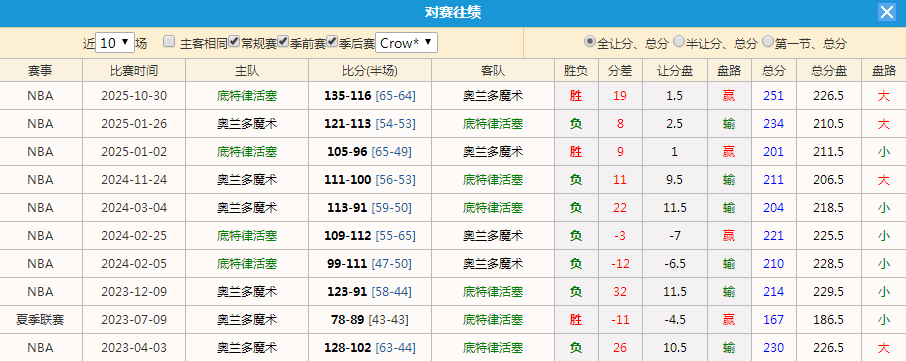This screenshot has height=361, width=906.
Task: Open 奥兰多魔术 home team on 2025-01-26 row
Action: pos(247,124)
